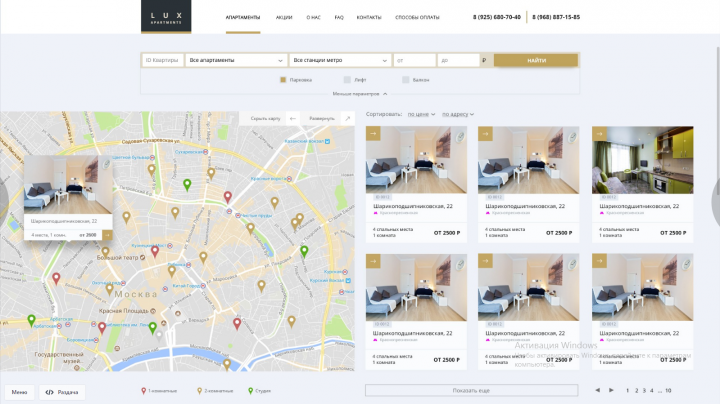Click the Студия green legend pin
Image resolution: width=720 pixels, height=404 pixels.
click(x=250, y=391)
